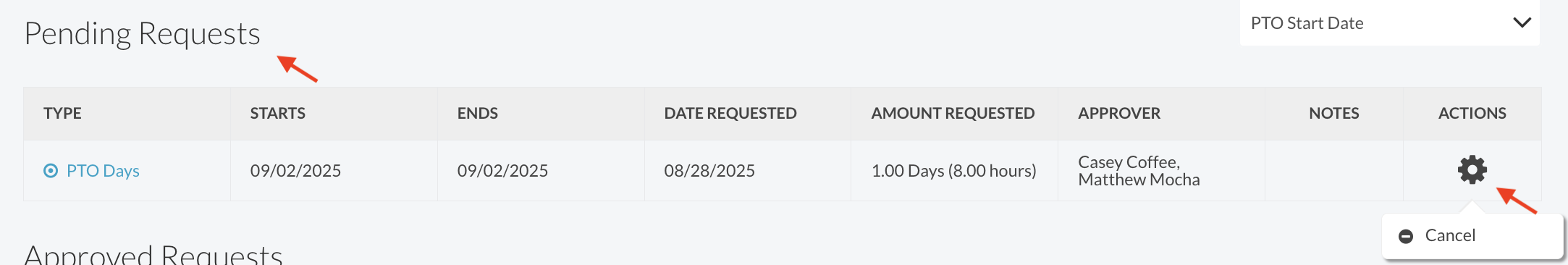Click the minus icon beside Cancel
The height and width of the screenshot is (265, 1568).
[x=1406, y=236]
